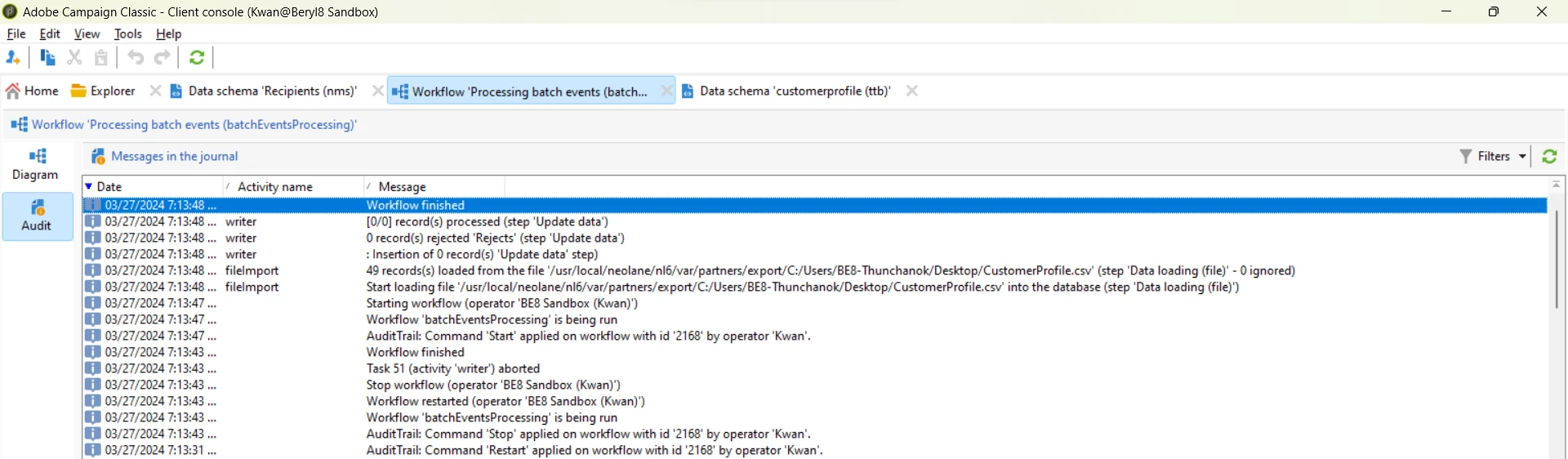Click the workflow icon beside the breadcrumb title
Screen dimensions: 1568x459
click(x=19, y=125)
